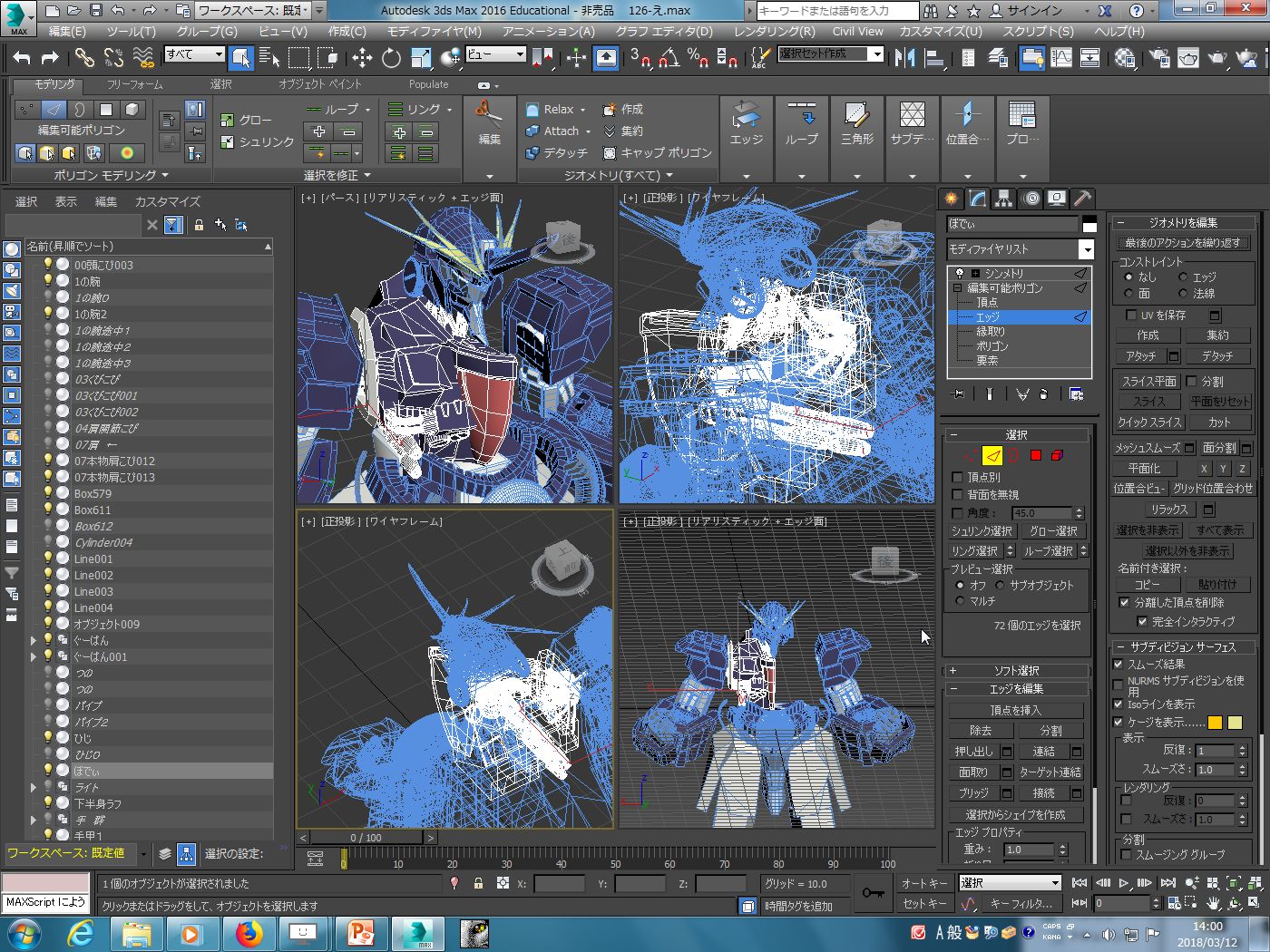Enable the Preserve UVs checkbox
This screenshot has width=1270, height=952.
pos(1131,316)
